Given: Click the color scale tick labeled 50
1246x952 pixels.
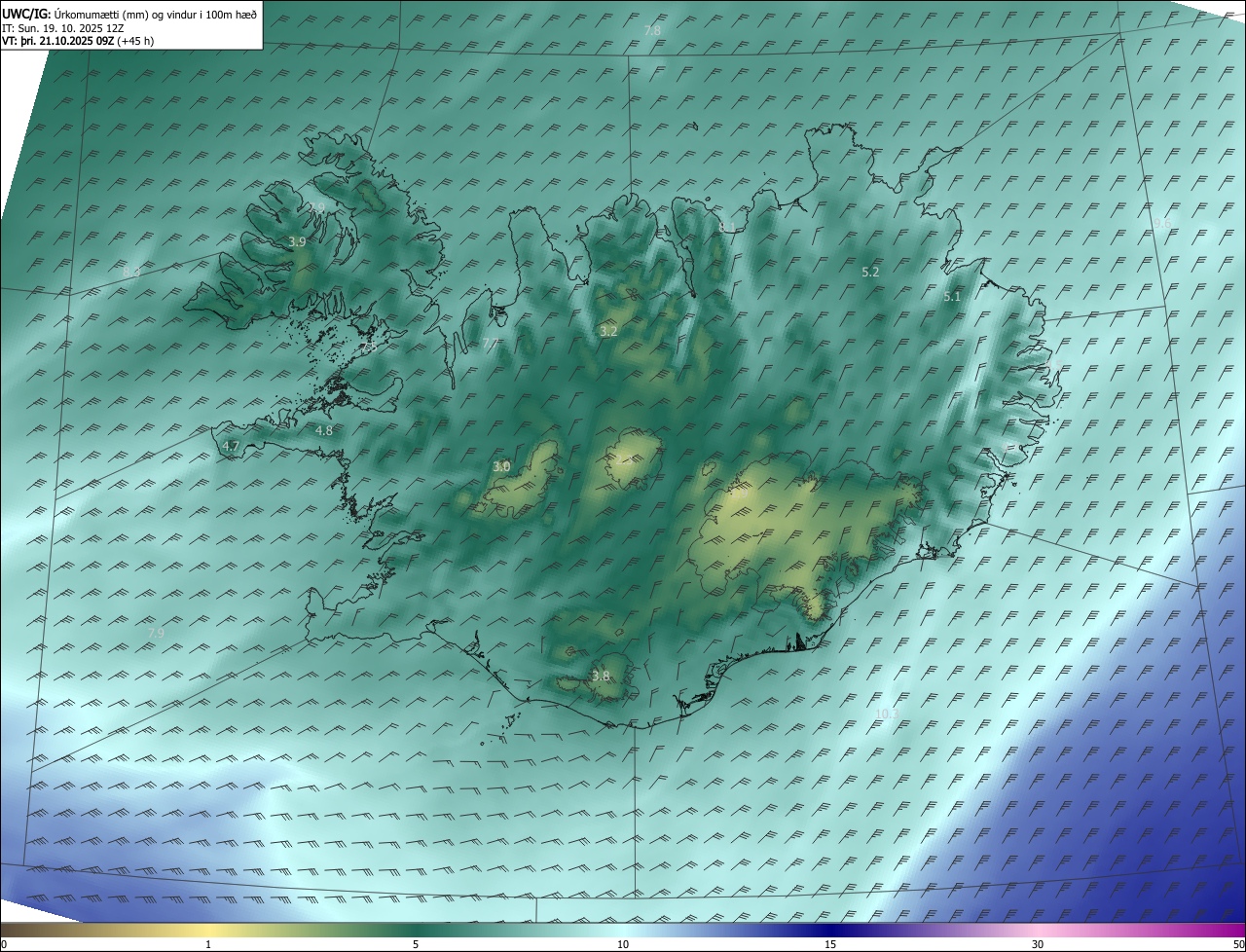Looking at the screenshot, I should point(1238,944).
